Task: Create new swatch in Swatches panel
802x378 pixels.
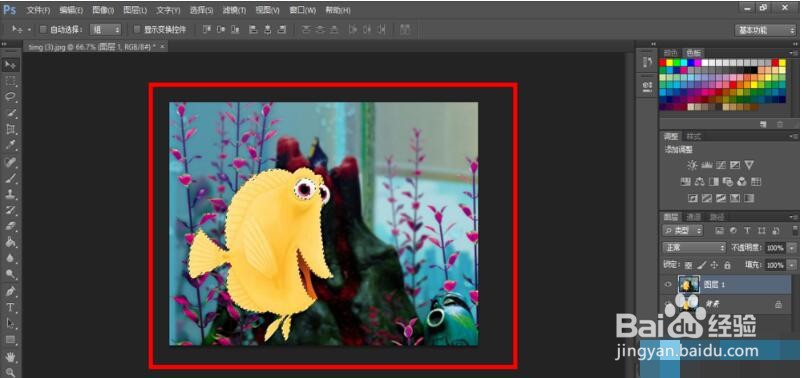Action: [763, 124]
